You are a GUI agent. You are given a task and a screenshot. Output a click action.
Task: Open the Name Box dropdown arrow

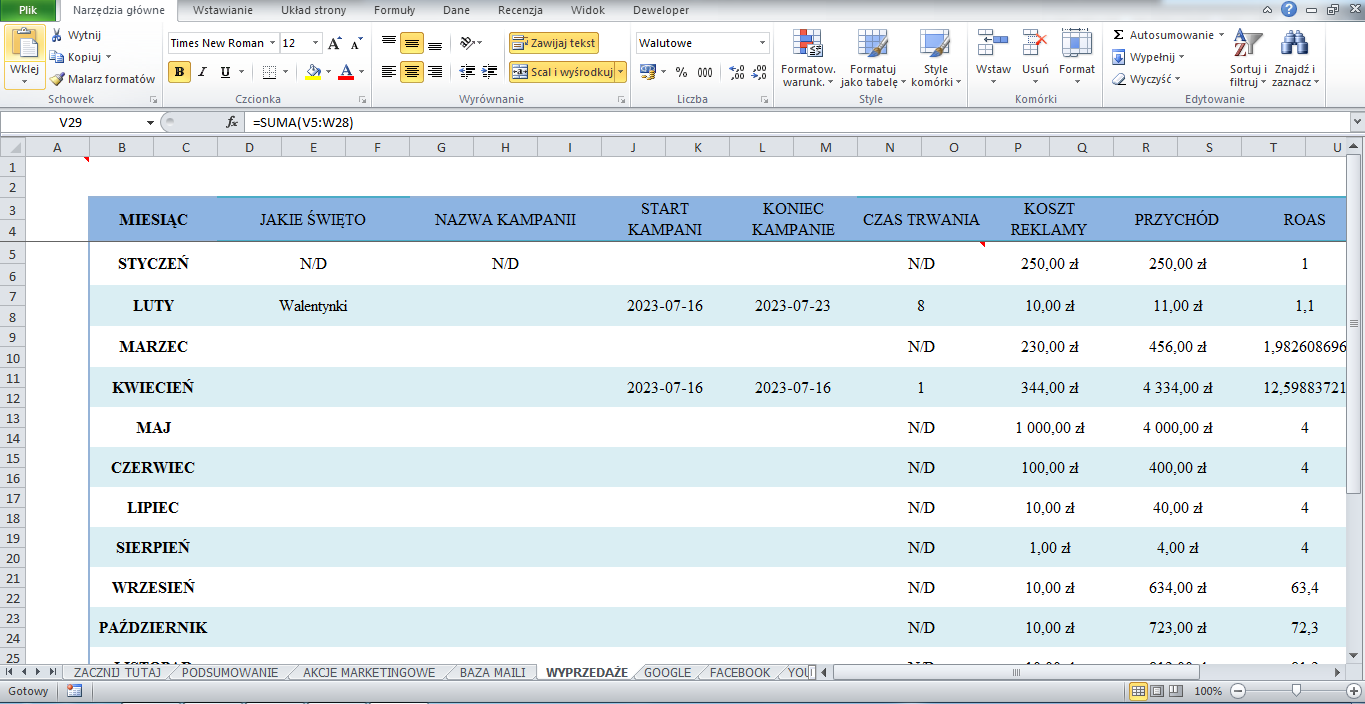tap(151, 122)
